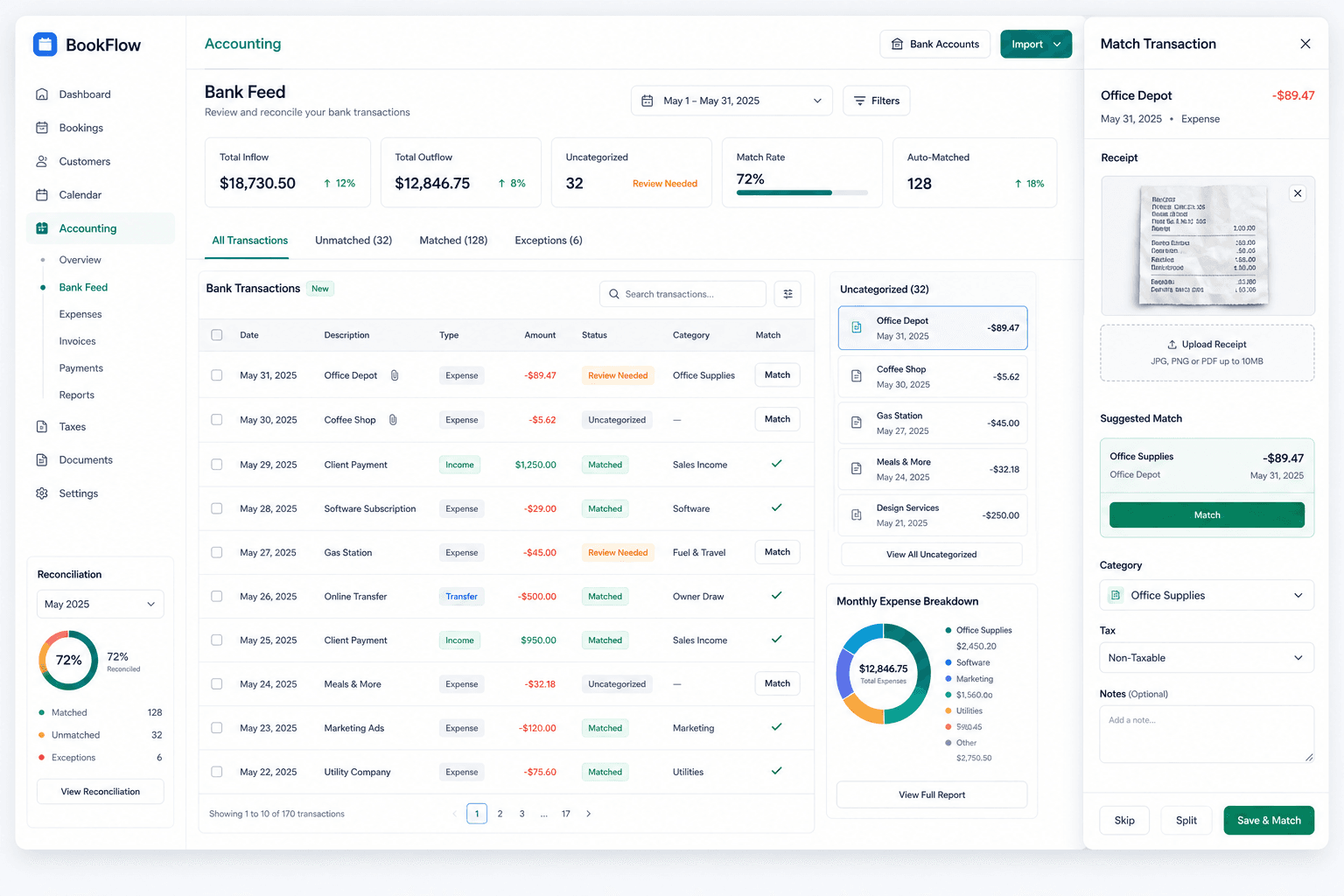The image size is (1344, 896).
Task: Click the matched checkmark on Software Subscription row
Action: pyautogui.click(x=776, y=507)
